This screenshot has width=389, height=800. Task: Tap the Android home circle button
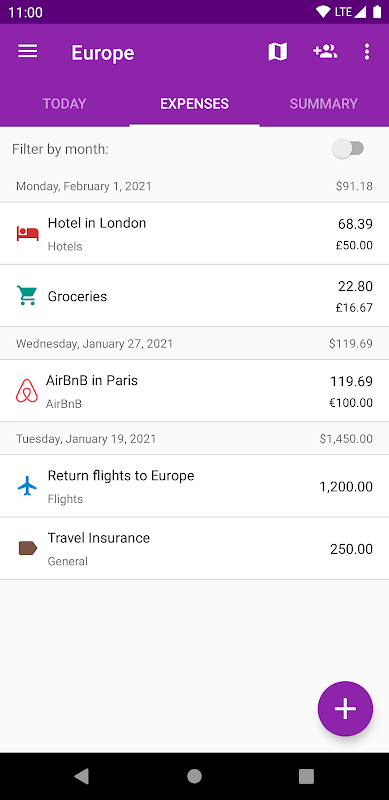[194, 776]
